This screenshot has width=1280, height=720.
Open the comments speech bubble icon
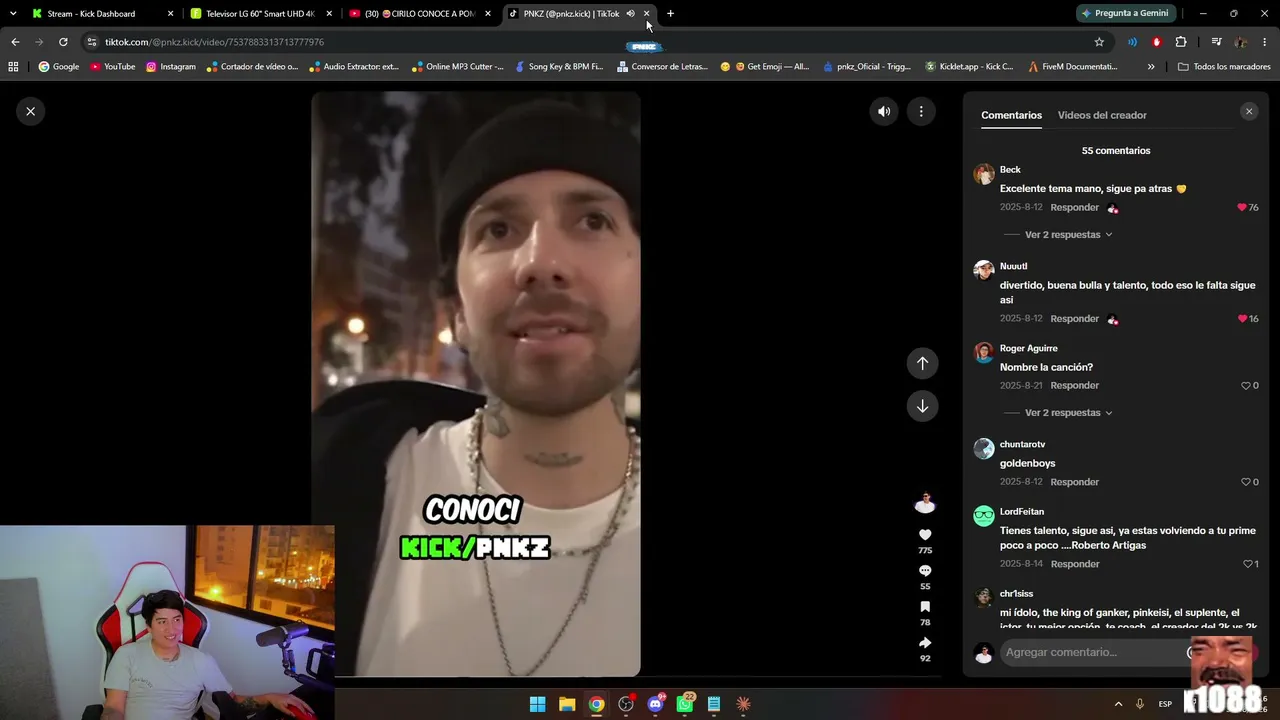point(925,571)
